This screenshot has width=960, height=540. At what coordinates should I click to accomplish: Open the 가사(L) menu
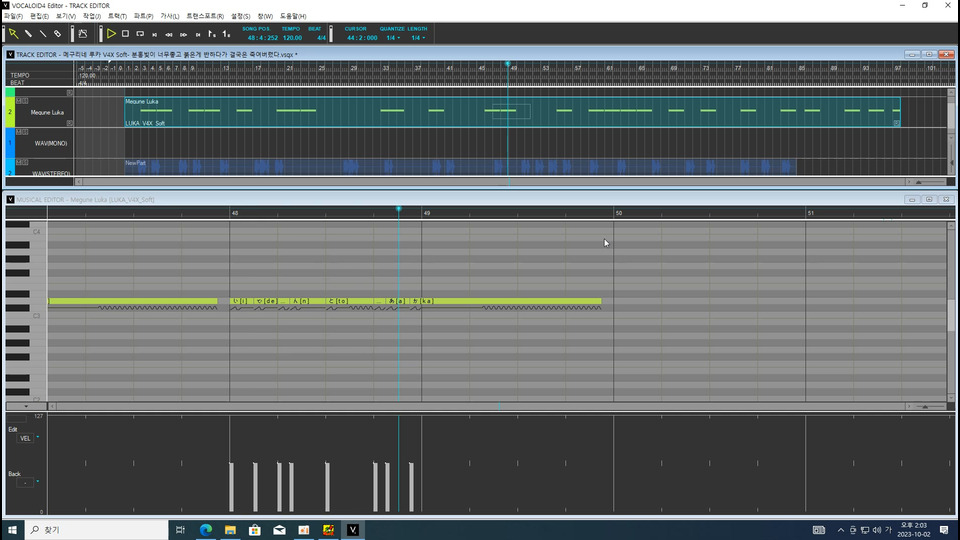coord(170,17)
